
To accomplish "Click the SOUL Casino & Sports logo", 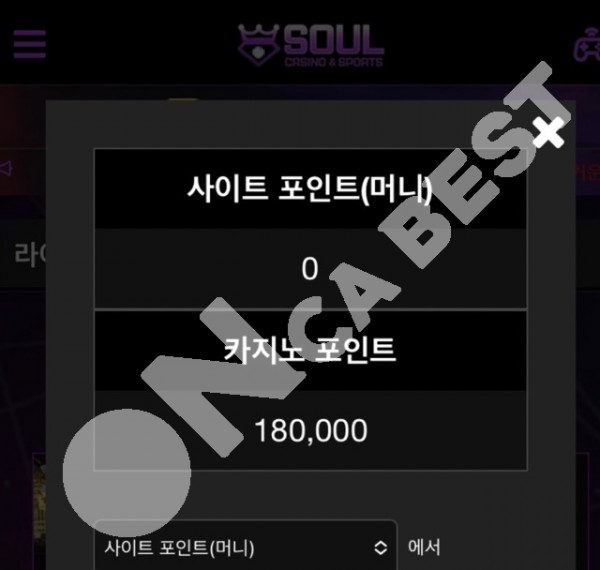I will (x=311, y=45).
